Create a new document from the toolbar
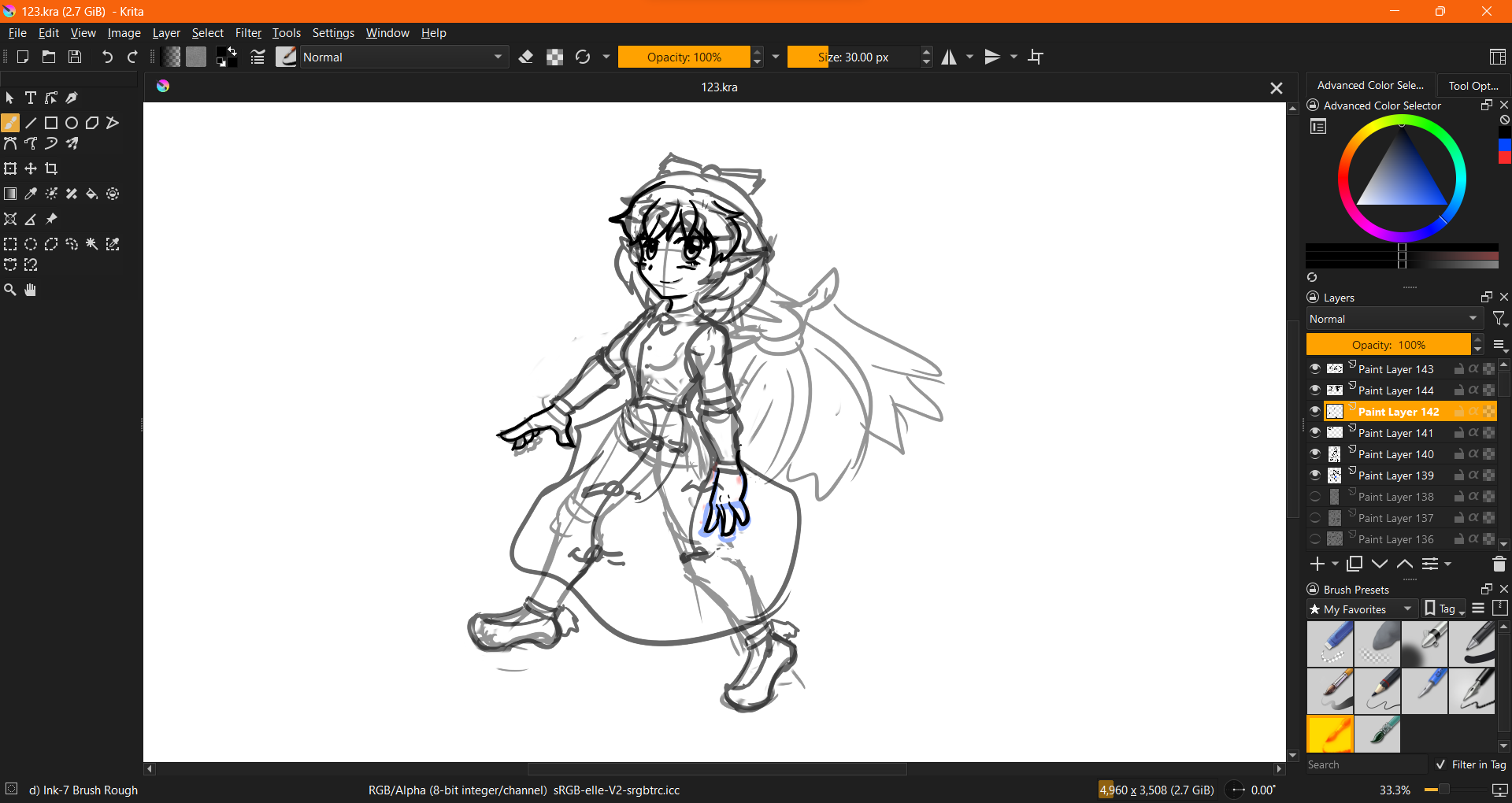Image resolution: width=1512 pixels, height=803 pixels. click(23, 57)
